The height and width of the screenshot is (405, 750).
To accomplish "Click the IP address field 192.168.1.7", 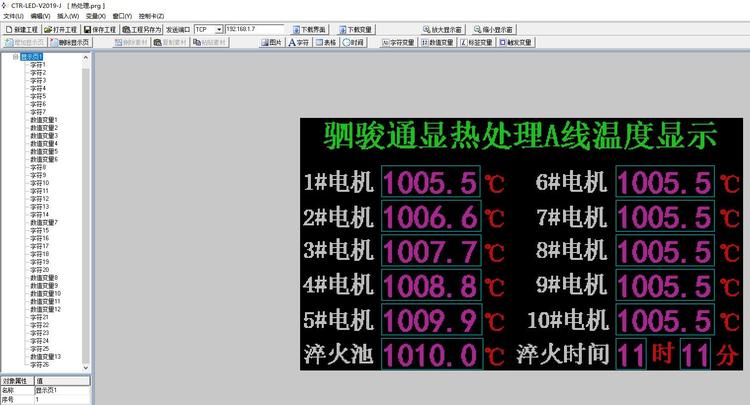I will click(254, 30).
